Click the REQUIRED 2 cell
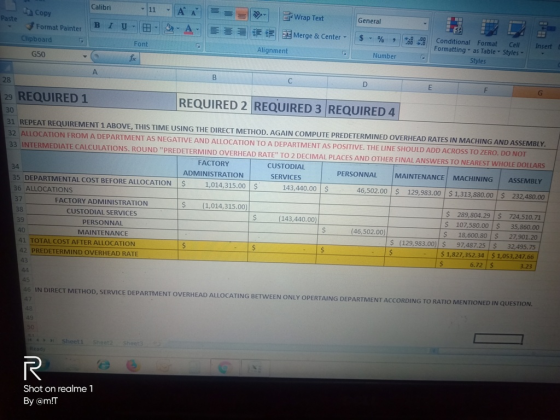Screen dimensions: 560x420 point(213,104)
